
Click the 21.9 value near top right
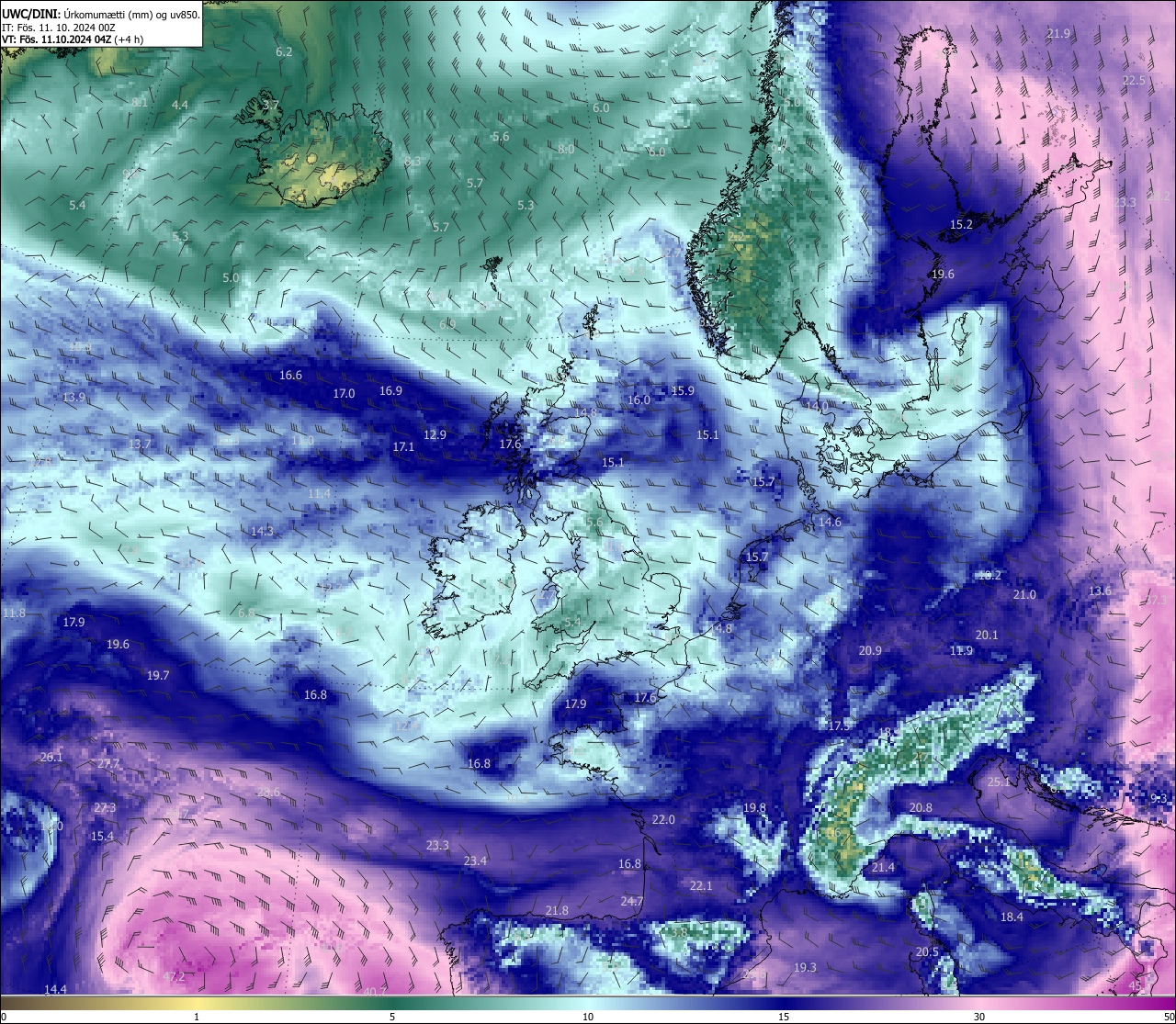coord(1058,34)
